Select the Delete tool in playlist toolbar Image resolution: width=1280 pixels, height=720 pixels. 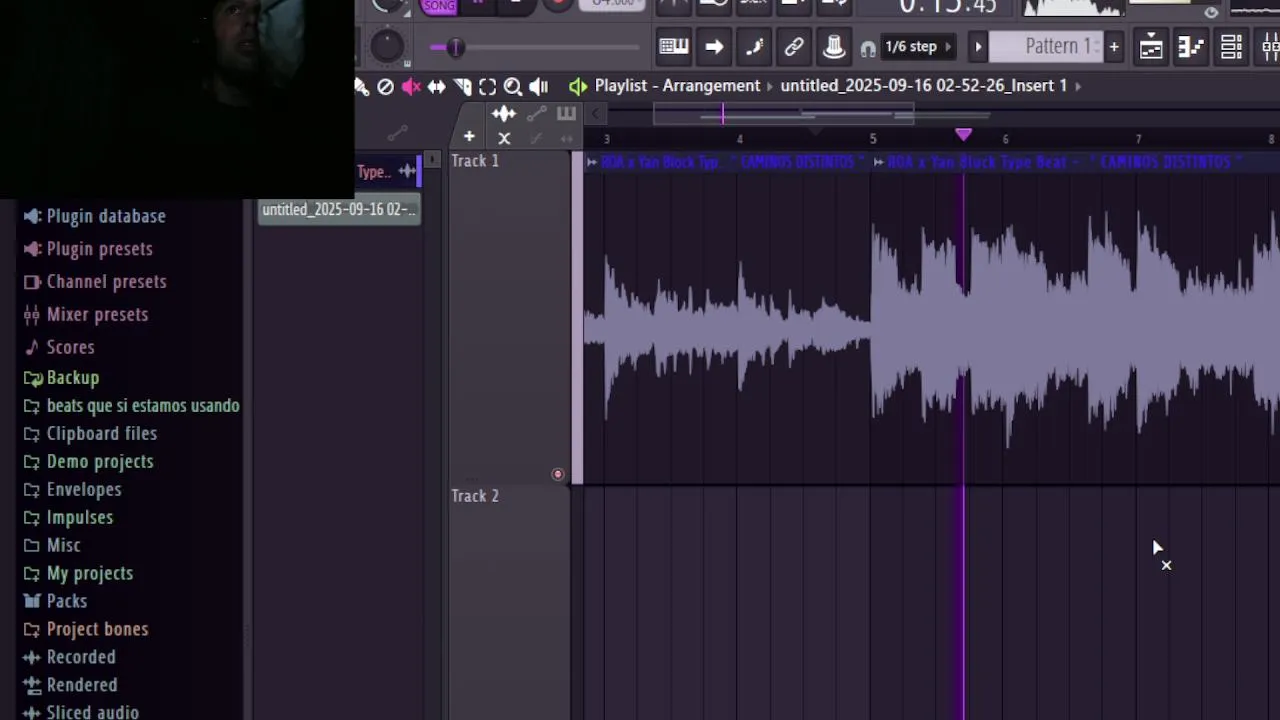point(385,87)
